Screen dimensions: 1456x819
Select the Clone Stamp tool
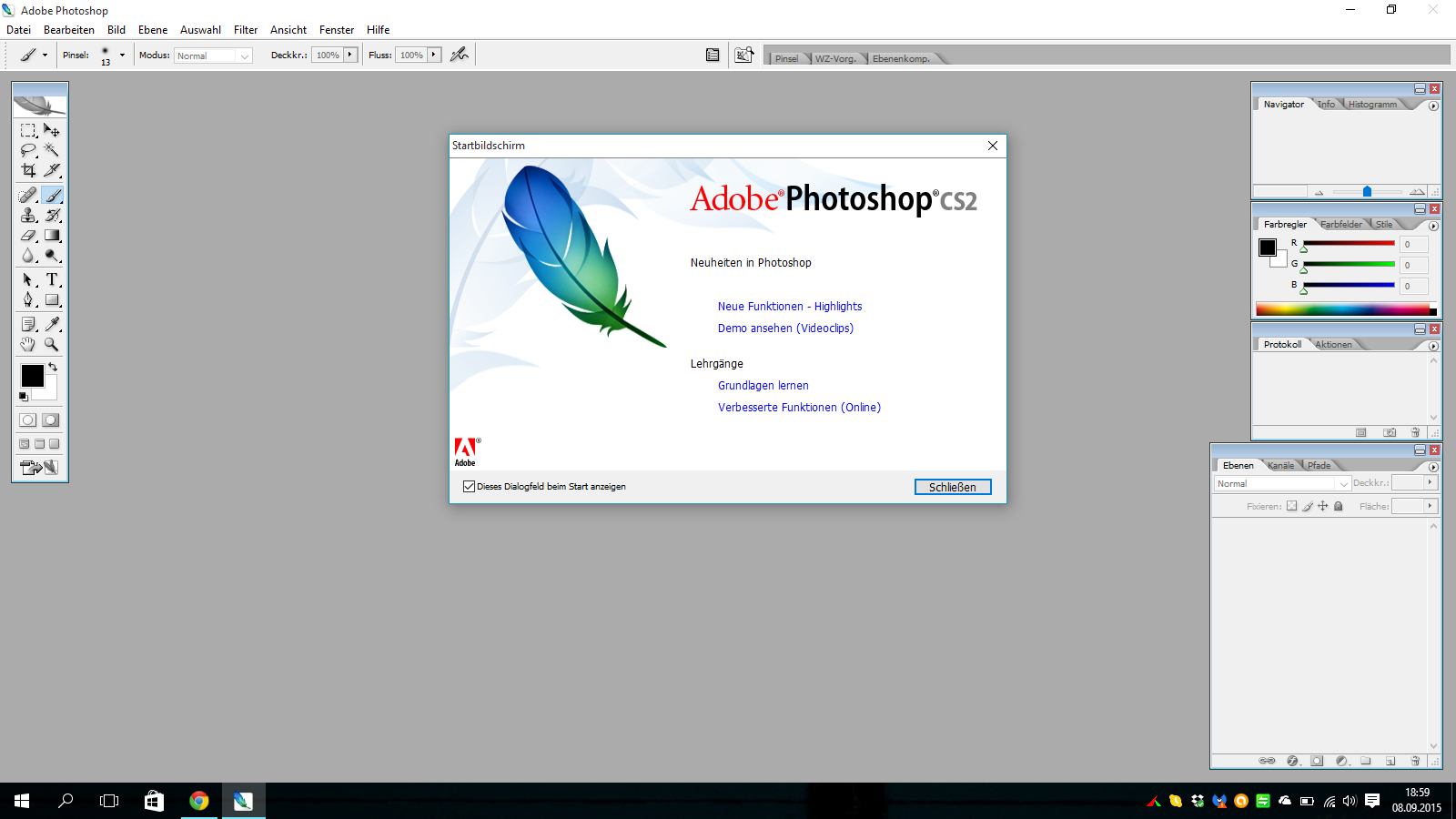28,215
